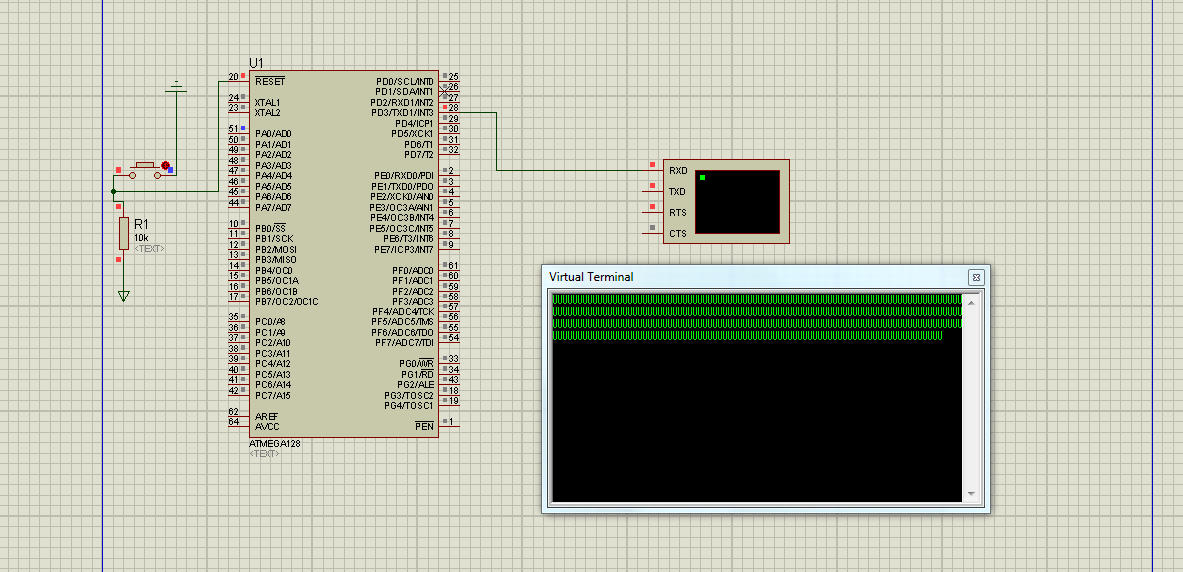Click the wire junction dot left of R1
The image size is (1183, 572).
113,192
